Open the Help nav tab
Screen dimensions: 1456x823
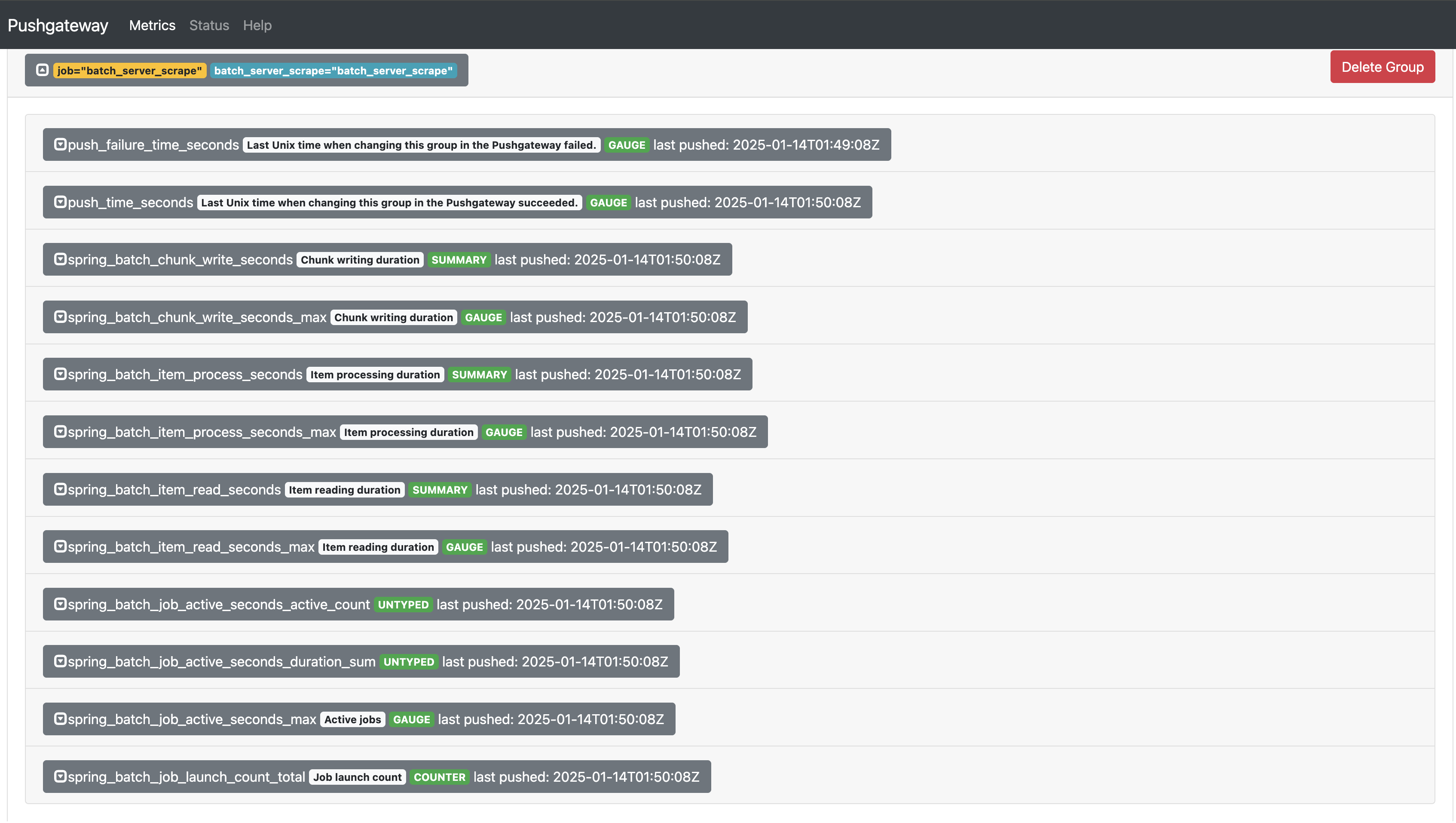click(257, 25)
